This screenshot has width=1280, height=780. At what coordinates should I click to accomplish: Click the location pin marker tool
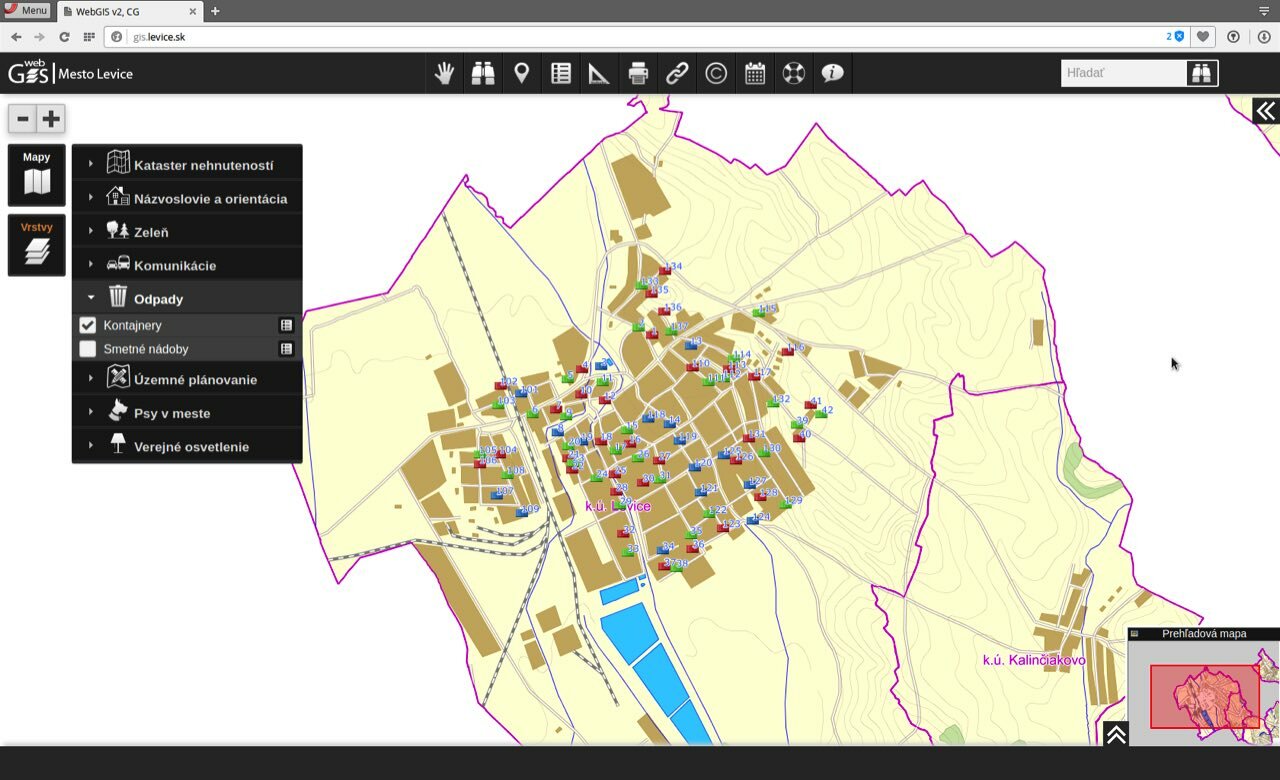tap(521, 73)
